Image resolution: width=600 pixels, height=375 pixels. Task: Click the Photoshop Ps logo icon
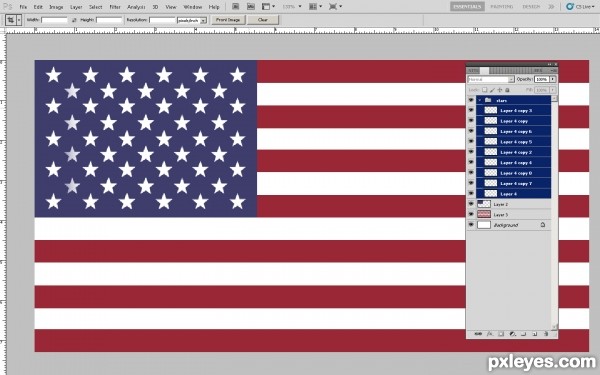8,7
